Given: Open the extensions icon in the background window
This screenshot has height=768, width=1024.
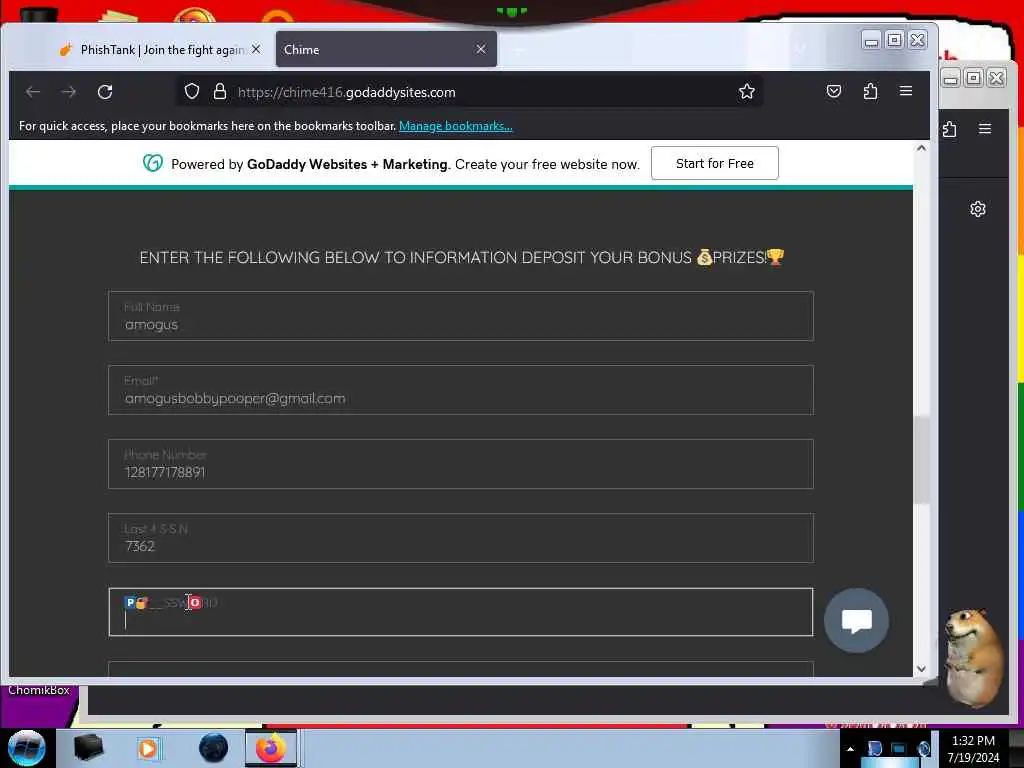Looking at the screenshot, I should point(950,129).
